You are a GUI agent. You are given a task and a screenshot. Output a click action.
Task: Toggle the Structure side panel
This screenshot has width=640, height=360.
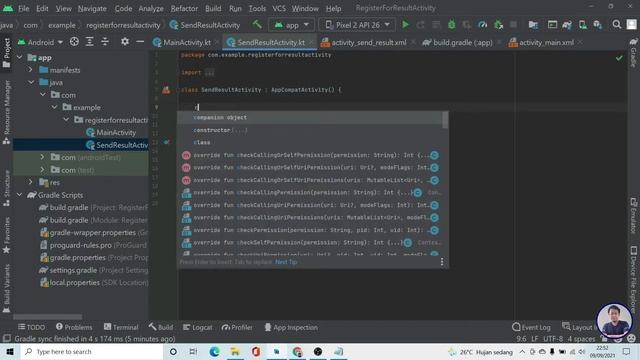point(7,188)
